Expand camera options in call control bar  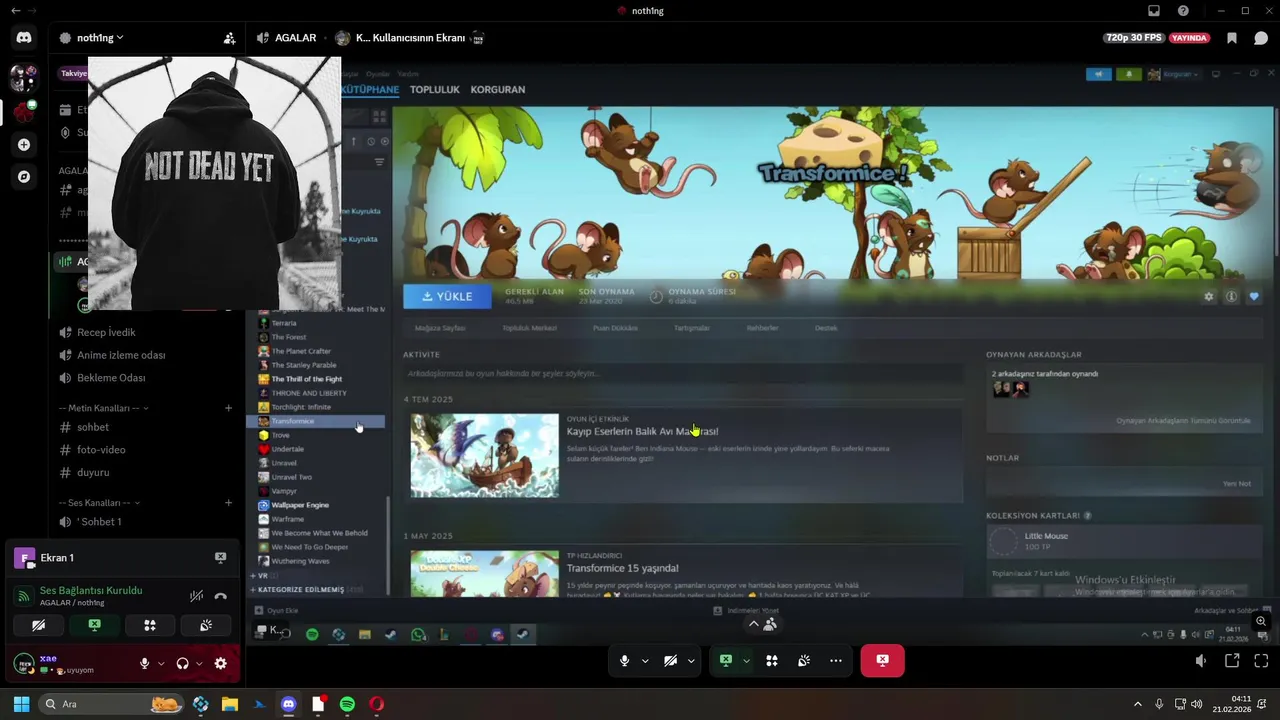click(691, 661)
